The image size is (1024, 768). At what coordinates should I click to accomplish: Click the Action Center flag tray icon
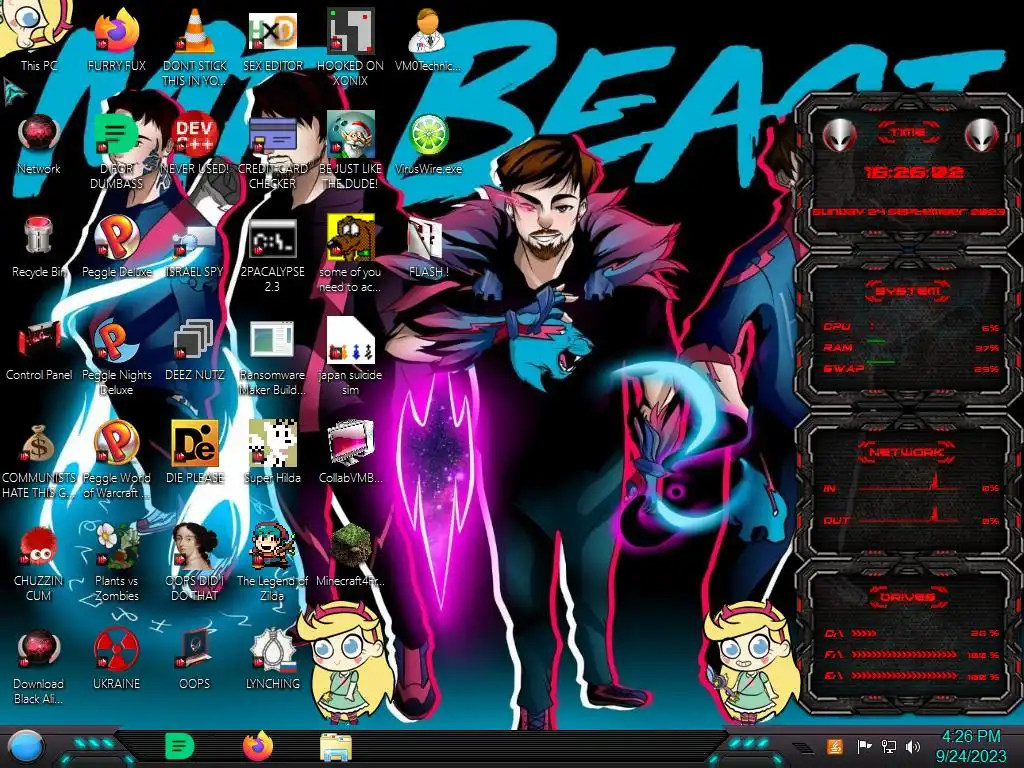[864, 746]
